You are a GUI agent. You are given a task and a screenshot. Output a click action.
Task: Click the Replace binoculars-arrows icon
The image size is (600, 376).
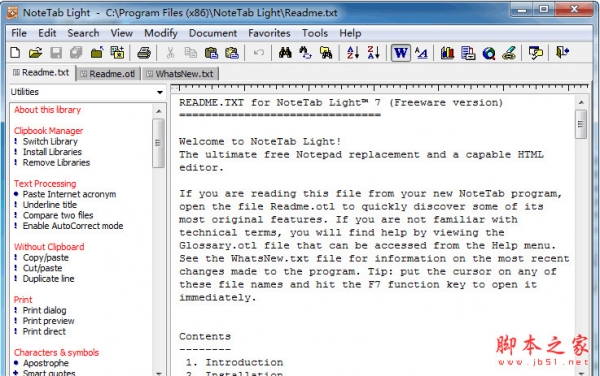click(305, 52)
